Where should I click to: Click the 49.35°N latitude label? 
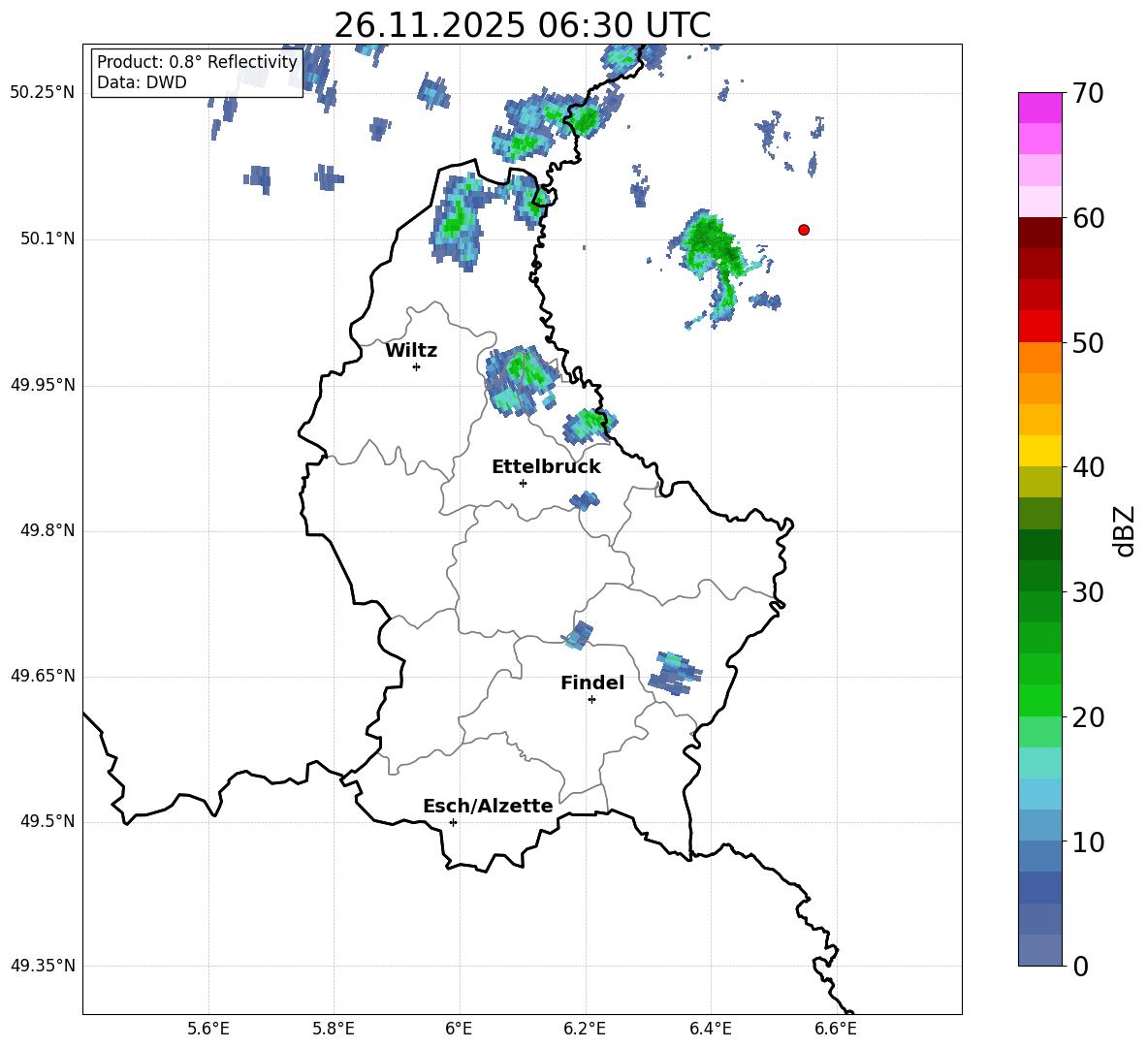[x=43, y=966]
